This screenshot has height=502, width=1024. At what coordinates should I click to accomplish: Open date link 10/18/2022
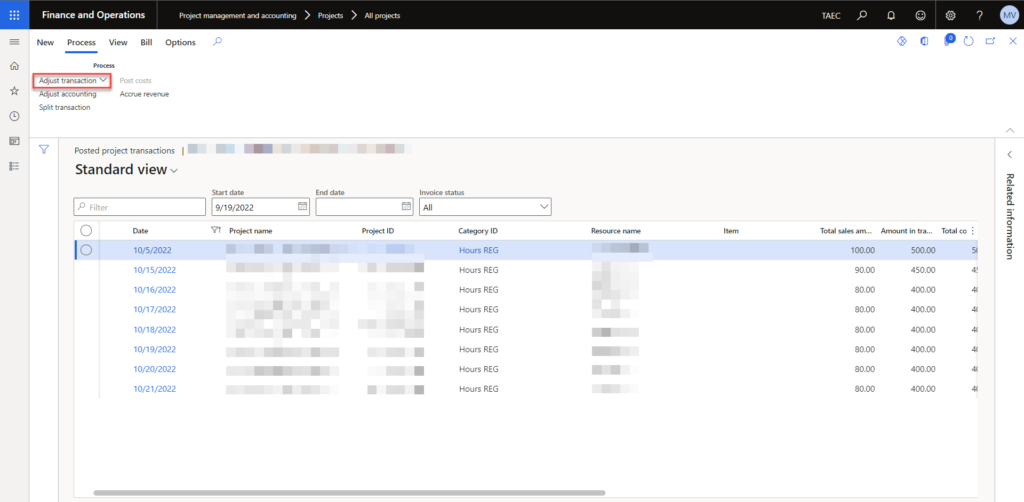coord(155,329)
